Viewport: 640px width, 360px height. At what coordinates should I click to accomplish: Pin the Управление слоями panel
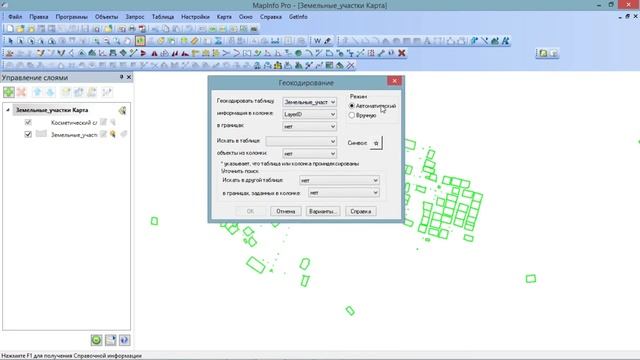[121, 77]
